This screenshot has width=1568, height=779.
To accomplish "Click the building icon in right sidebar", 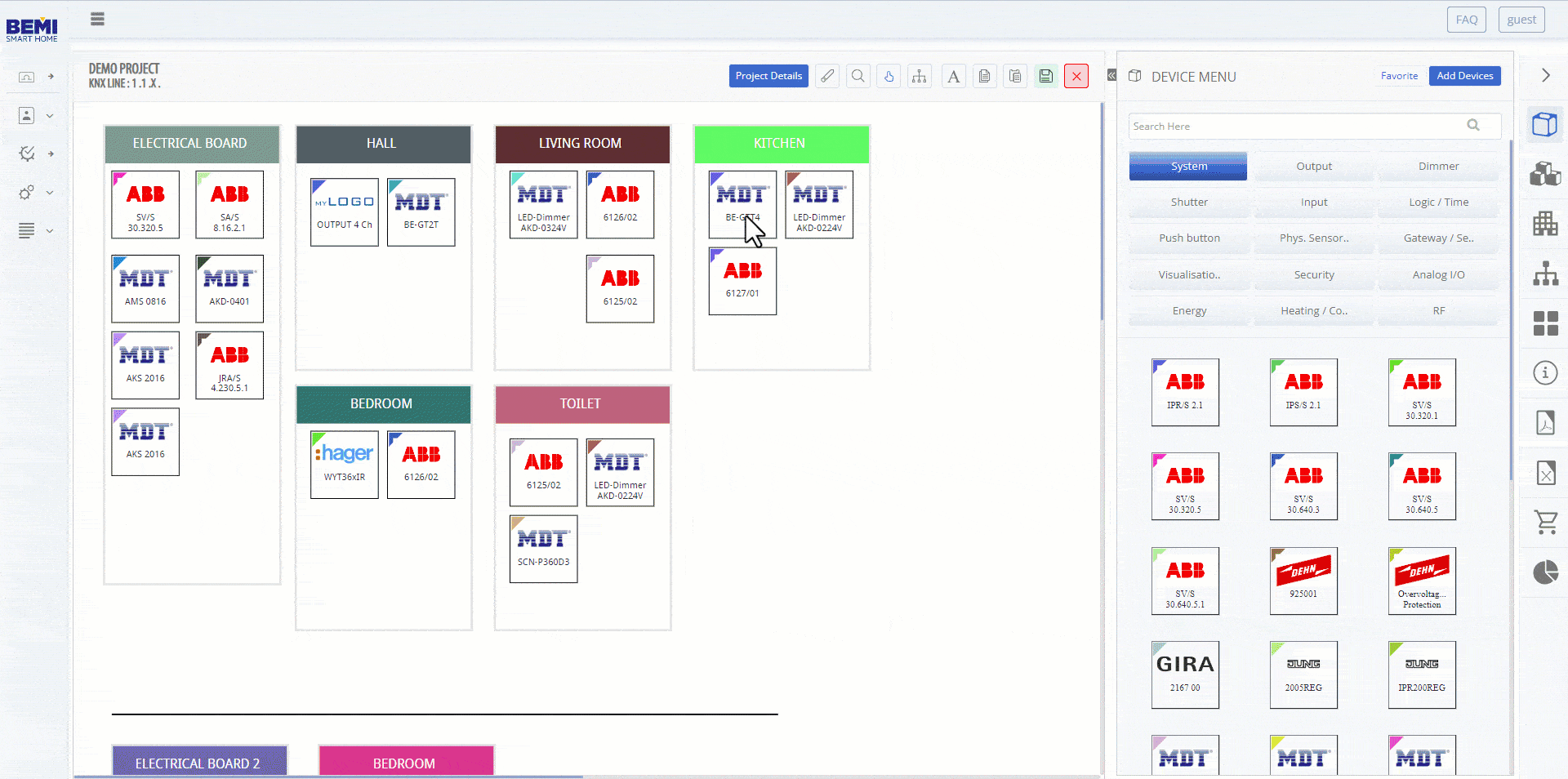I will coord(1545,223).
